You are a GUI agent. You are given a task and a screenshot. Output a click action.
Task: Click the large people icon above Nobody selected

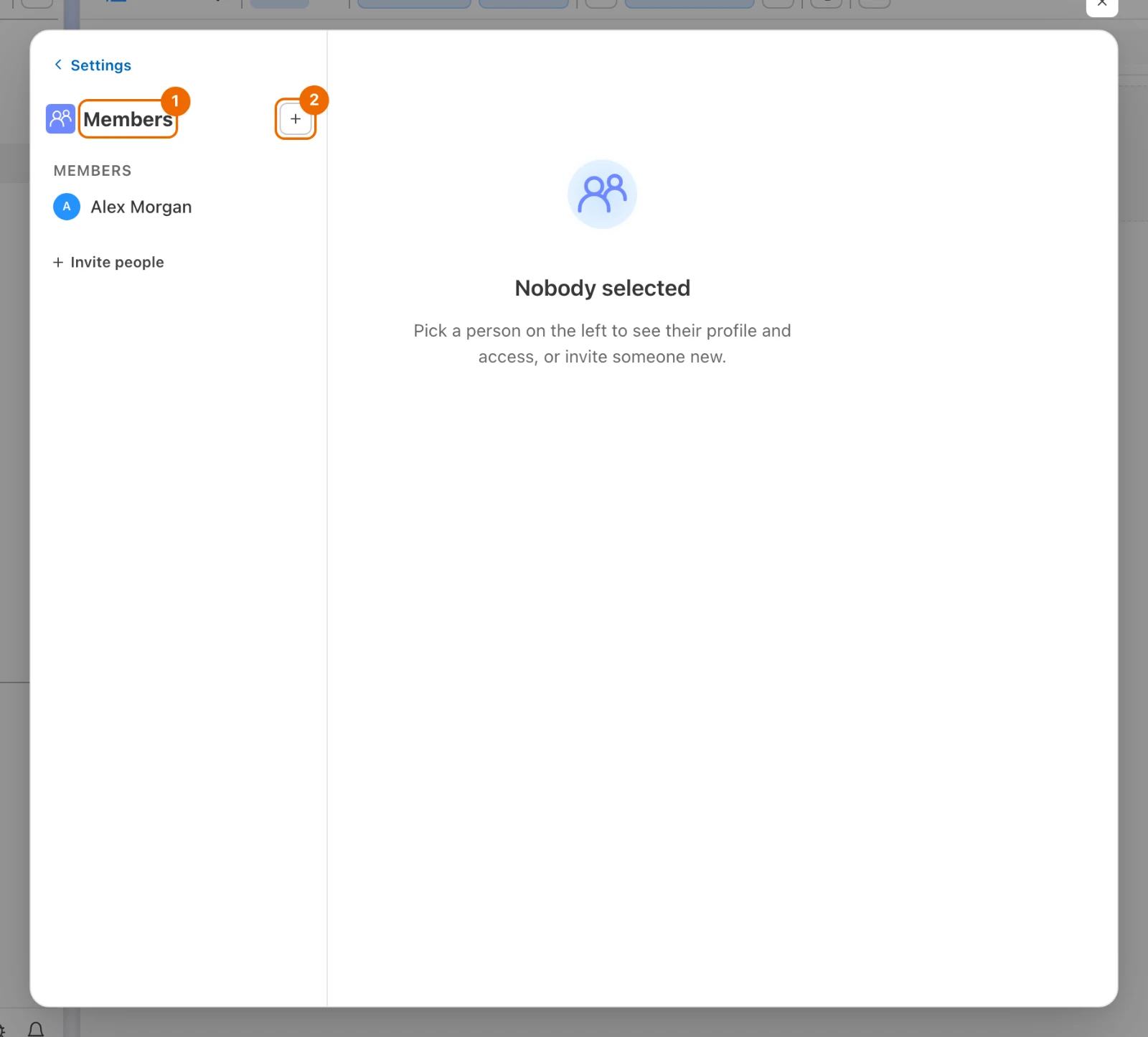(602, 194)
